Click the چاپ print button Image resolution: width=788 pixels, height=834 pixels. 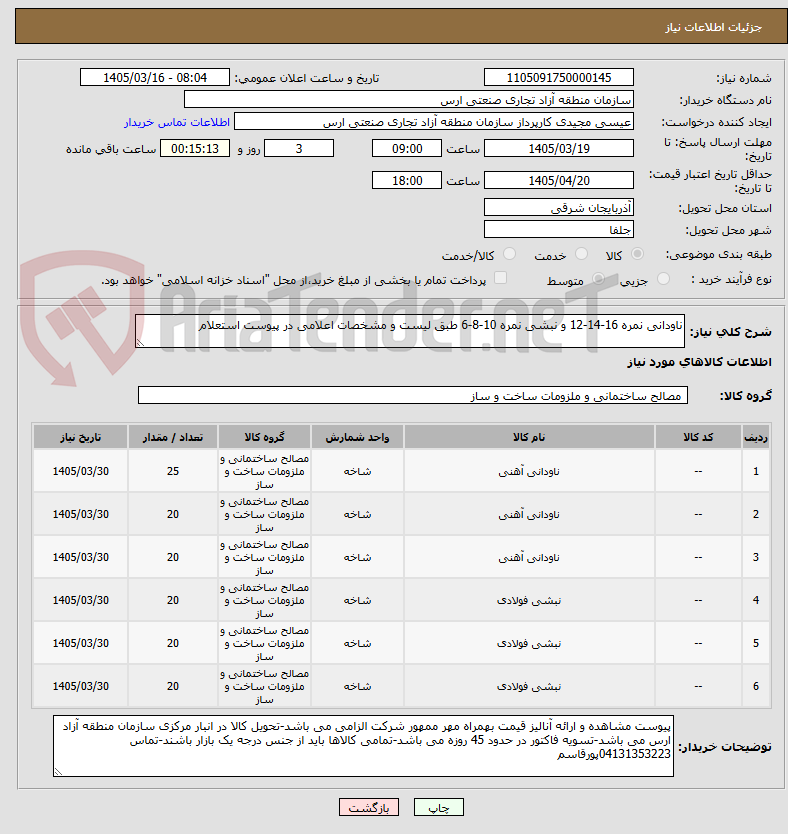click(439, 807)
